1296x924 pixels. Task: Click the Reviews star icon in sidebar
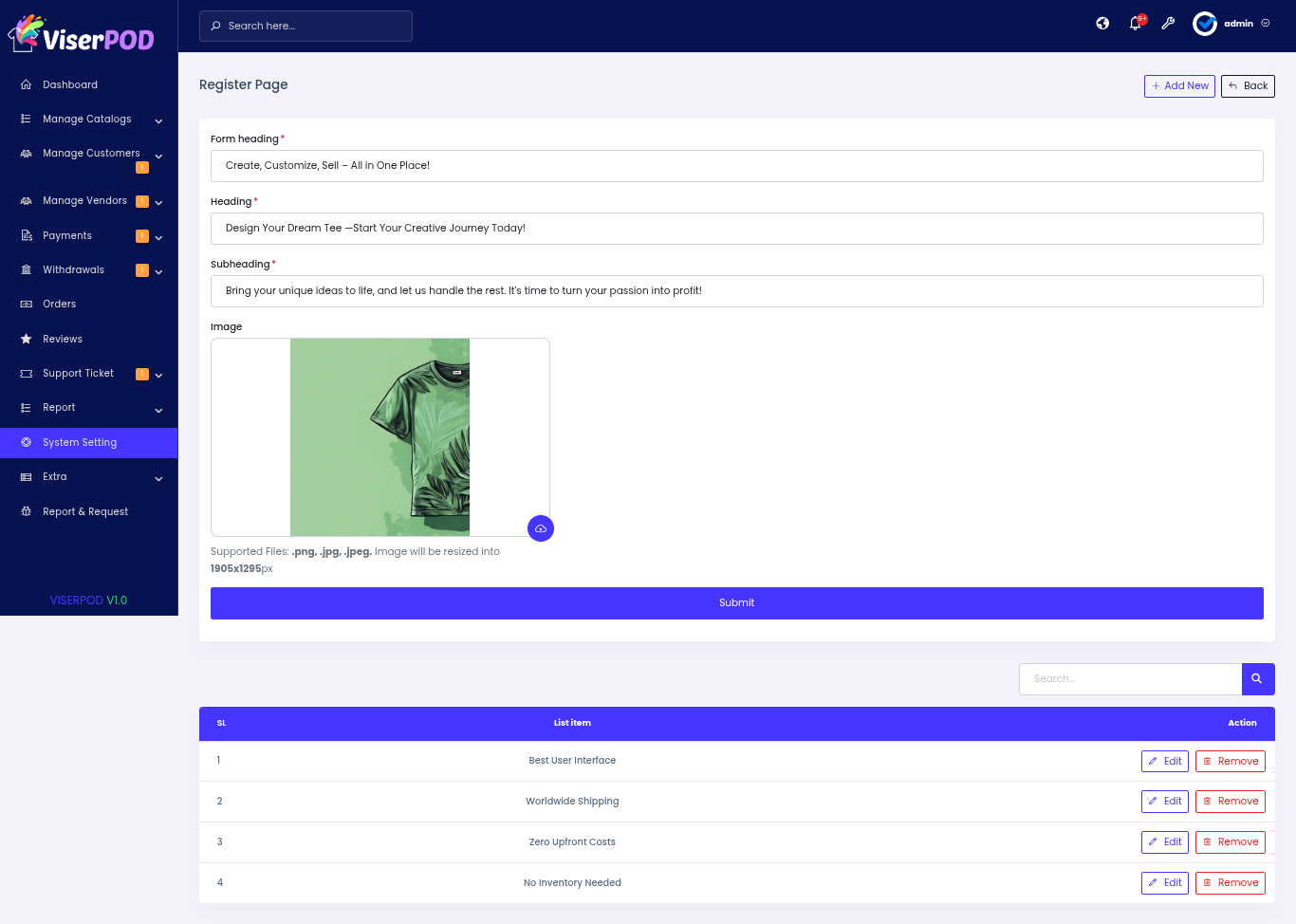point(27,339)
